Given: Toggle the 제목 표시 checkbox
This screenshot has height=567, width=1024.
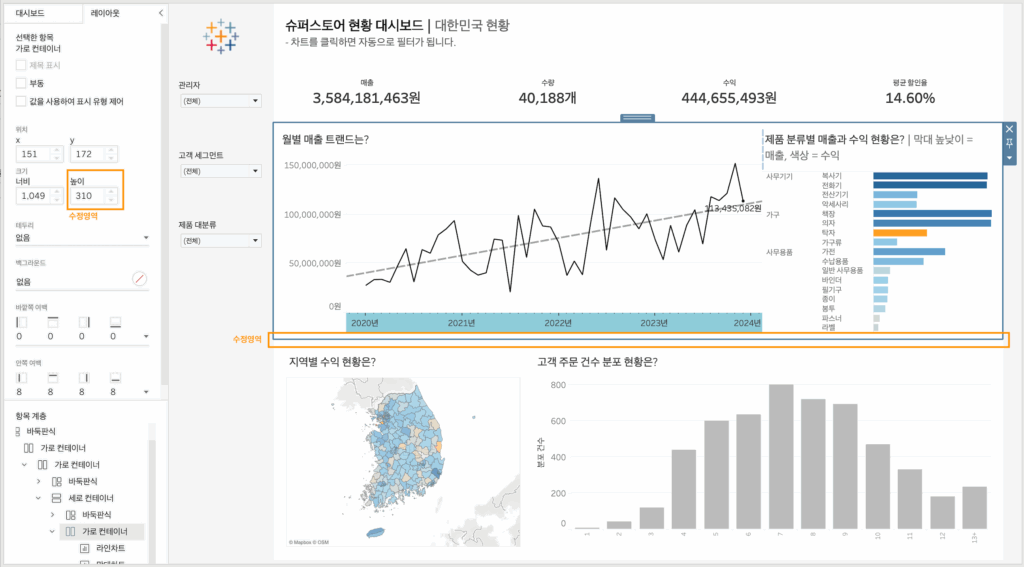Looking at the screenshot, I should pos(21,65).
